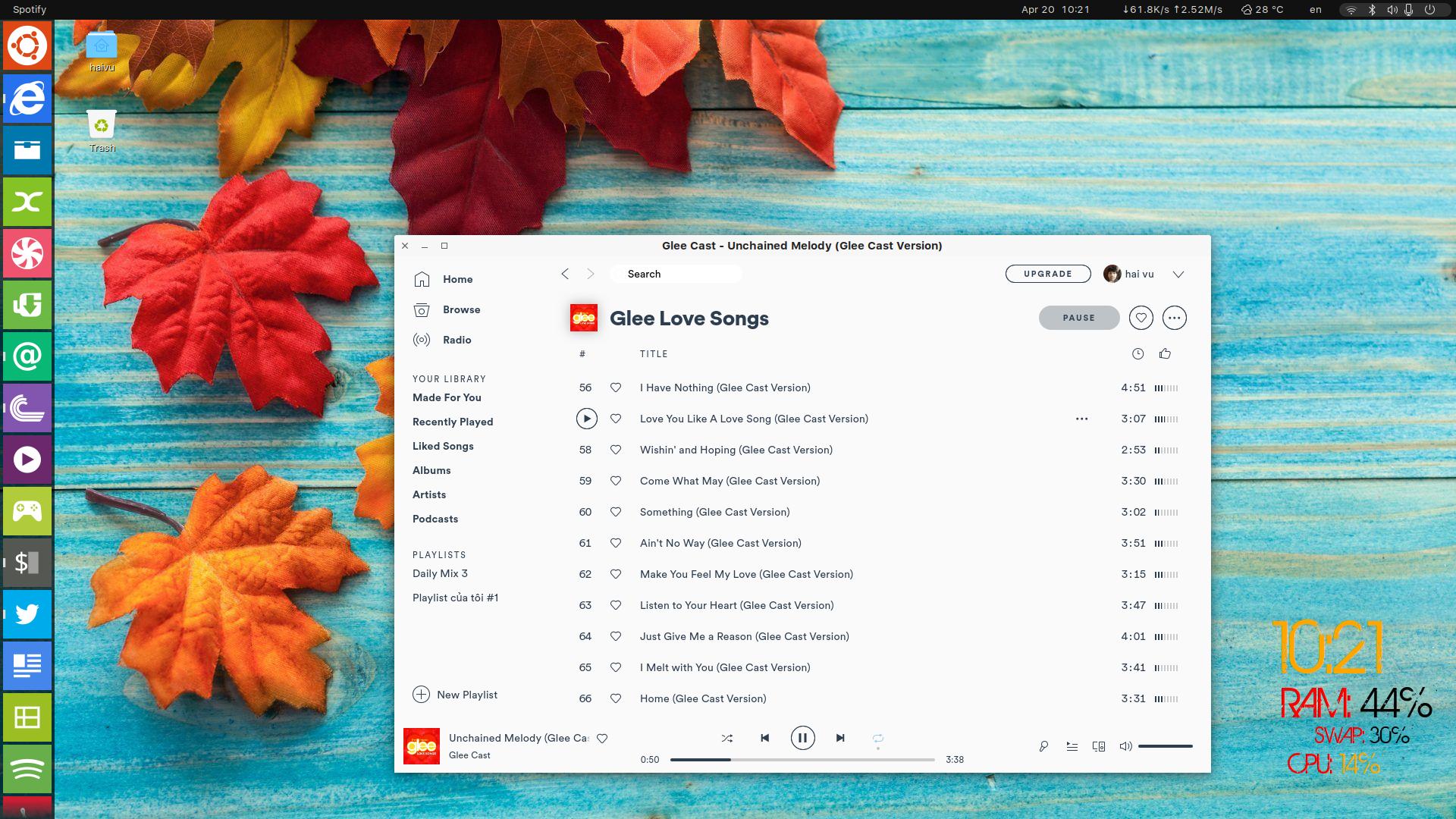Click the Glee Cast artist link
Viewport: 1456px width, 819px height.
pos(469,755)
